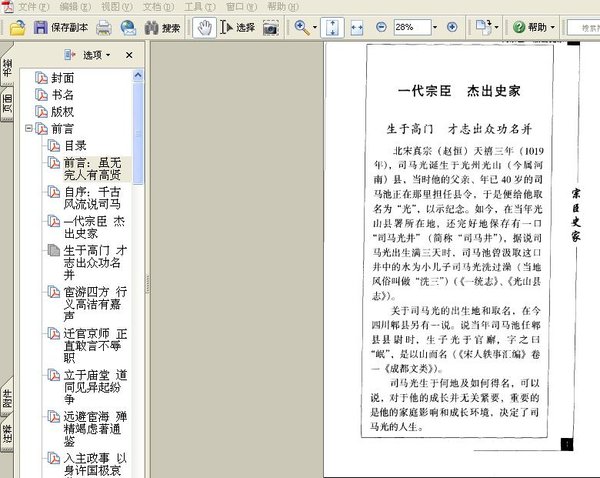Click the Snapshot camera tool
This screenshot has width=600, height=478.
(270, 27)
